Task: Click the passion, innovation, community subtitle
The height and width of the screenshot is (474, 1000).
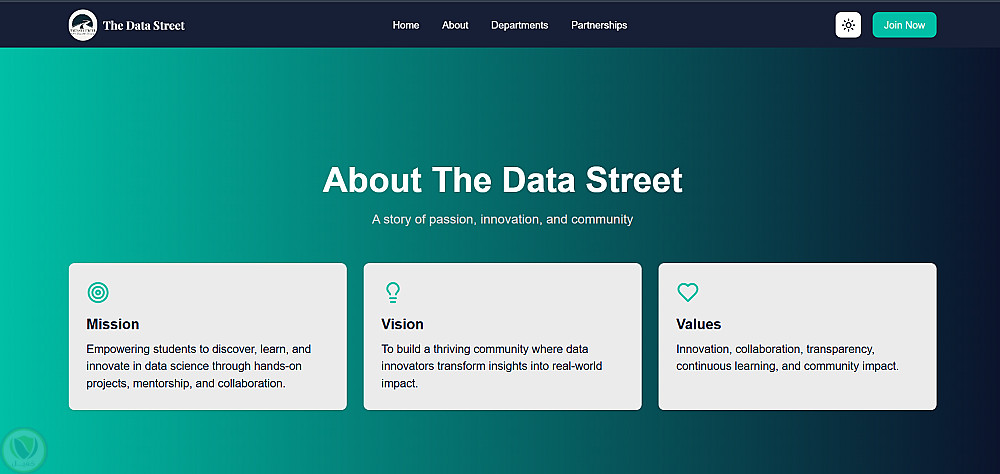Action: (x=502, y=219)
